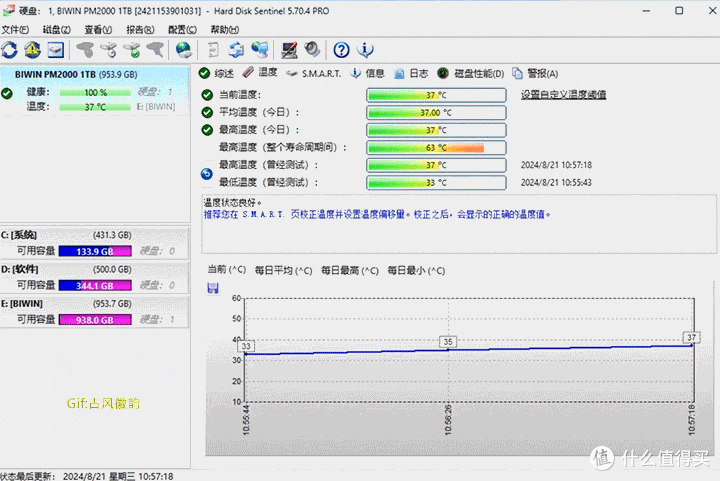Select the D: [软件] partition entry
720x481 pixels.
[94, 277]
